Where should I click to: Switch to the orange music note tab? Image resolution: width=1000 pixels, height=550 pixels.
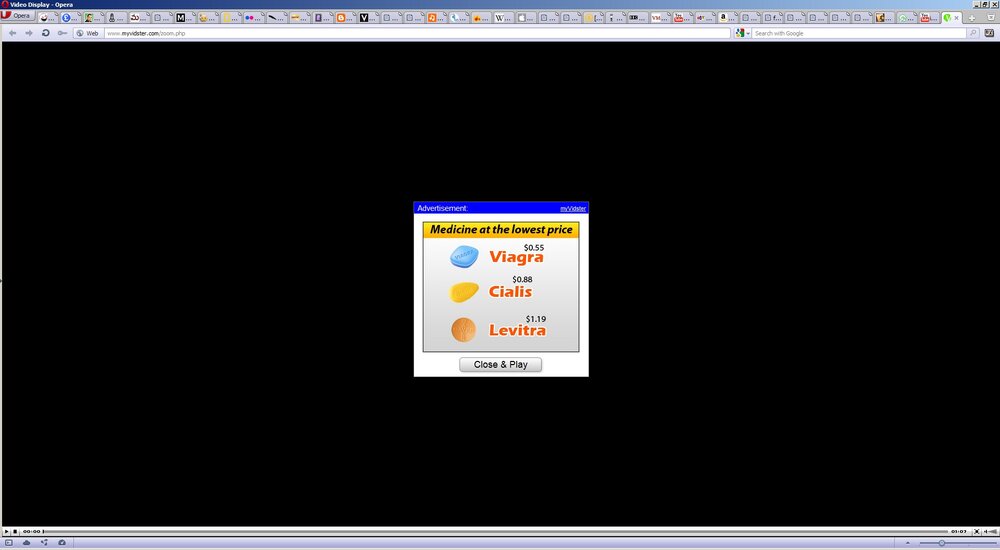coord(436,18)
